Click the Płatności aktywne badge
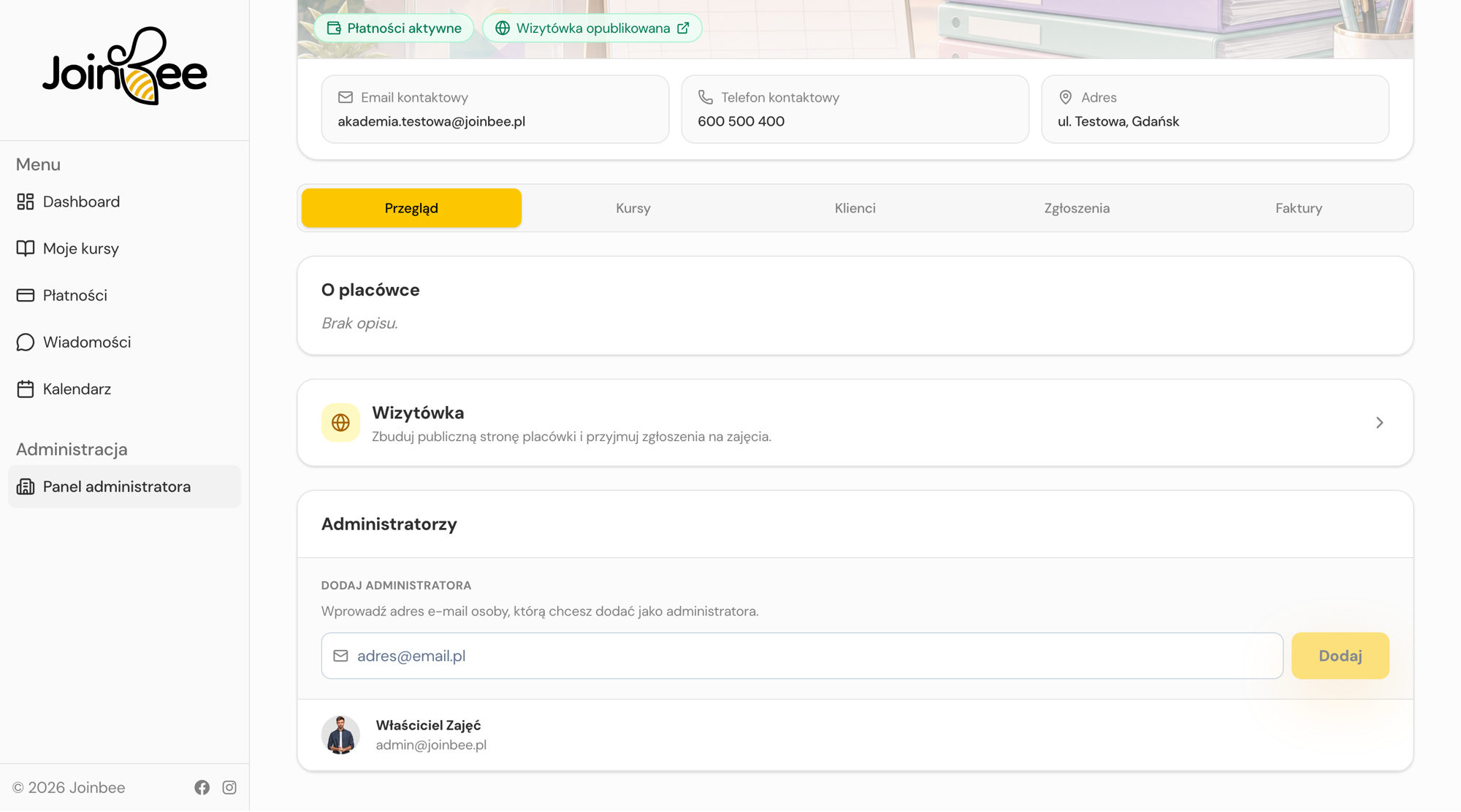The height and width of the screenshot is (812, 1461). 394,28
